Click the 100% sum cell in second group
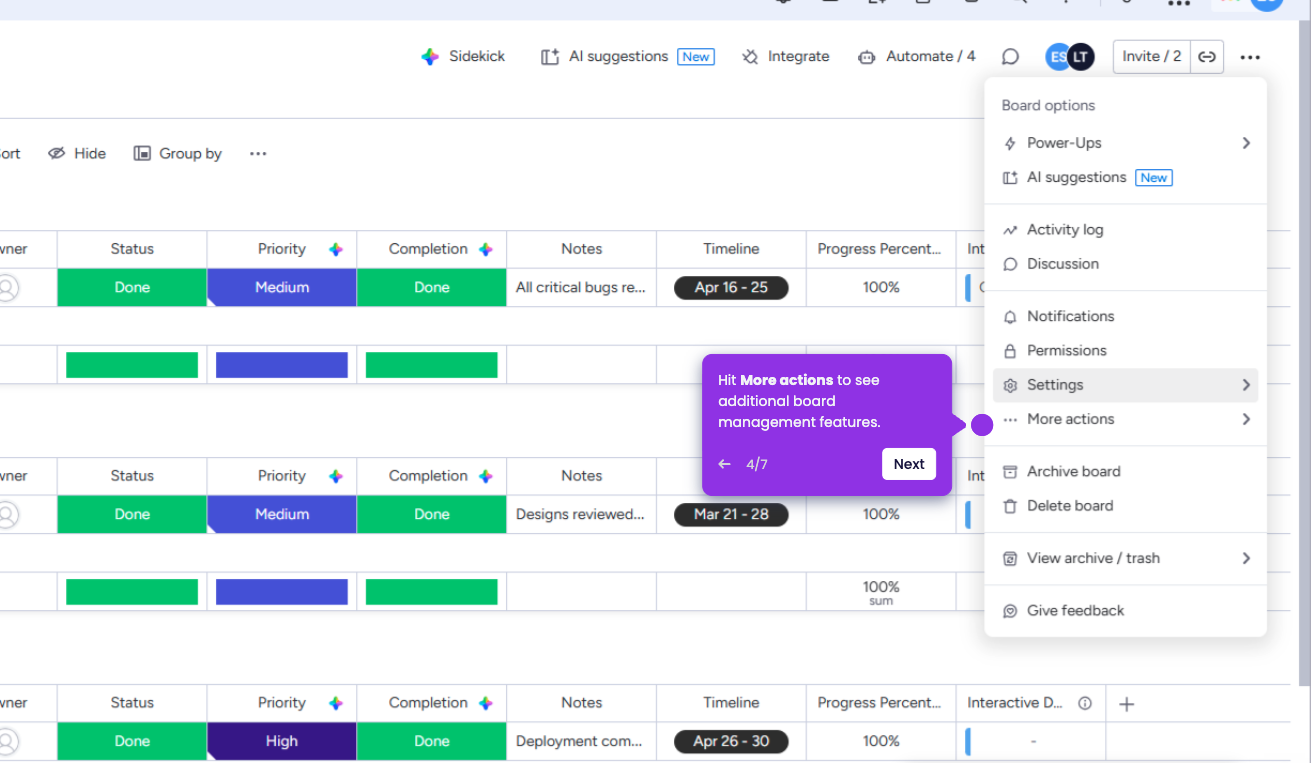Screen dimensions: 1311x763 click(881, 592)
